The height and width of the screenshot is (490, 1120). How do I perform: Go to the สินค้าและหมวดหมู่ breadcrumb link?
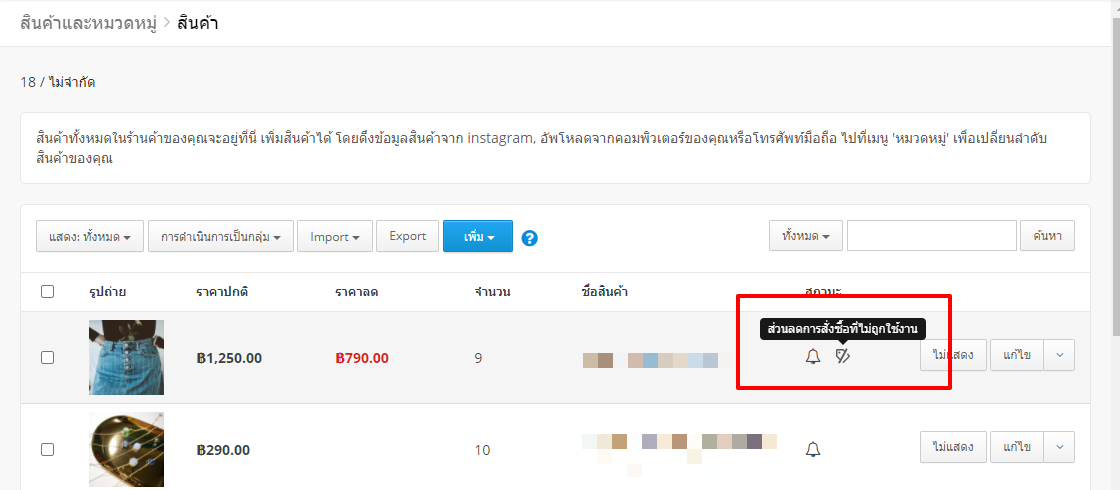(x=89, y=23)
